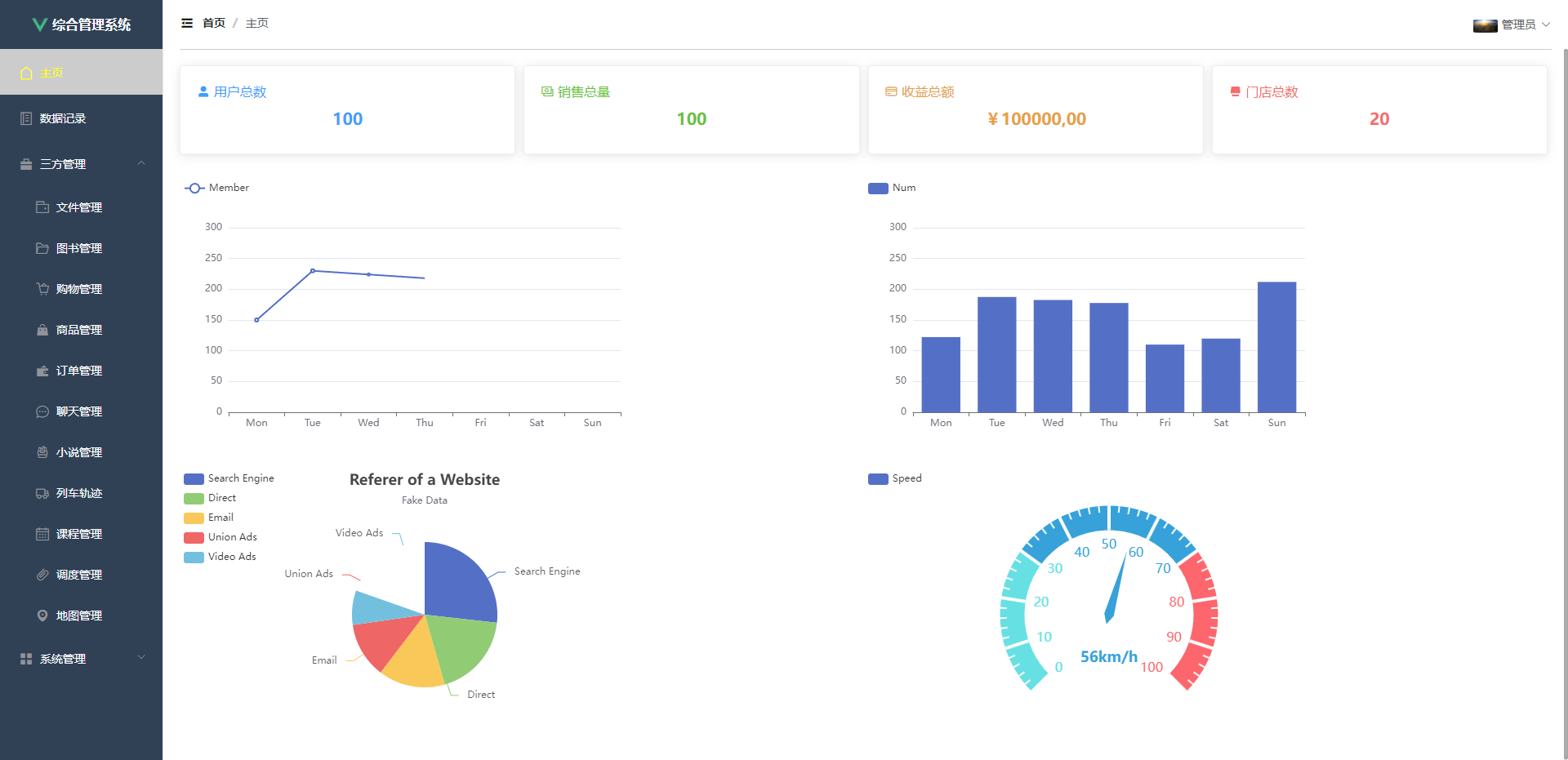Click the Tue data point on Member line
The image size is (1568, 760).
point(313,271)
